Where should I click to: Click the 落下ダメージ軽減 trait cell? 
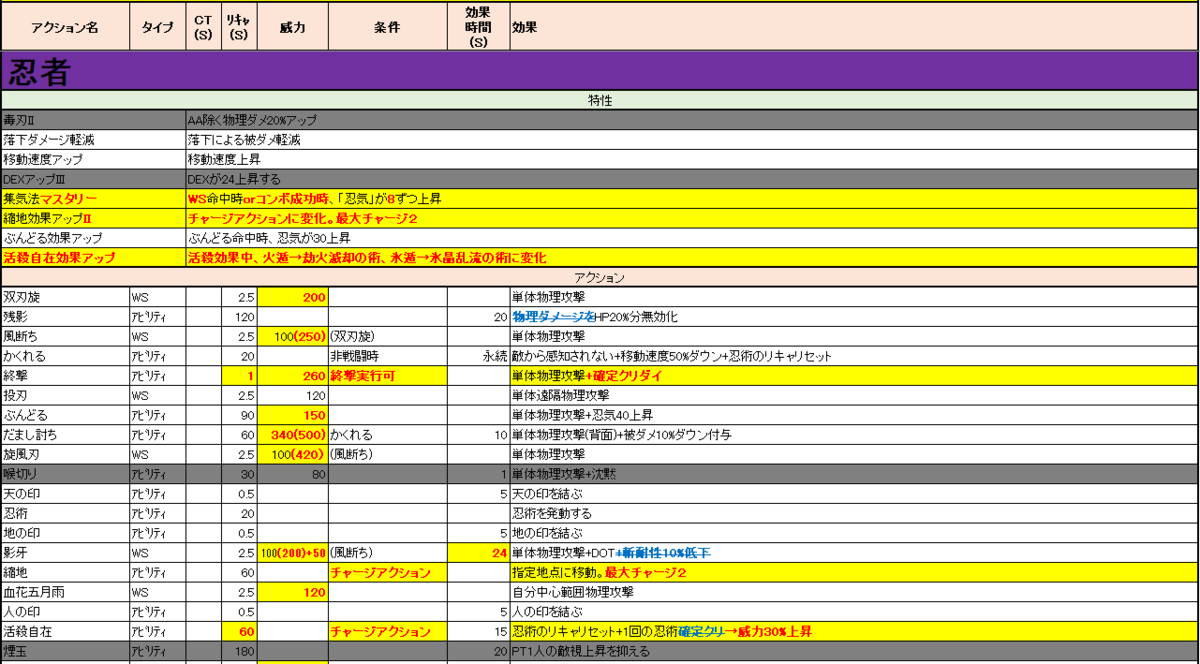(x=93, y=140)
